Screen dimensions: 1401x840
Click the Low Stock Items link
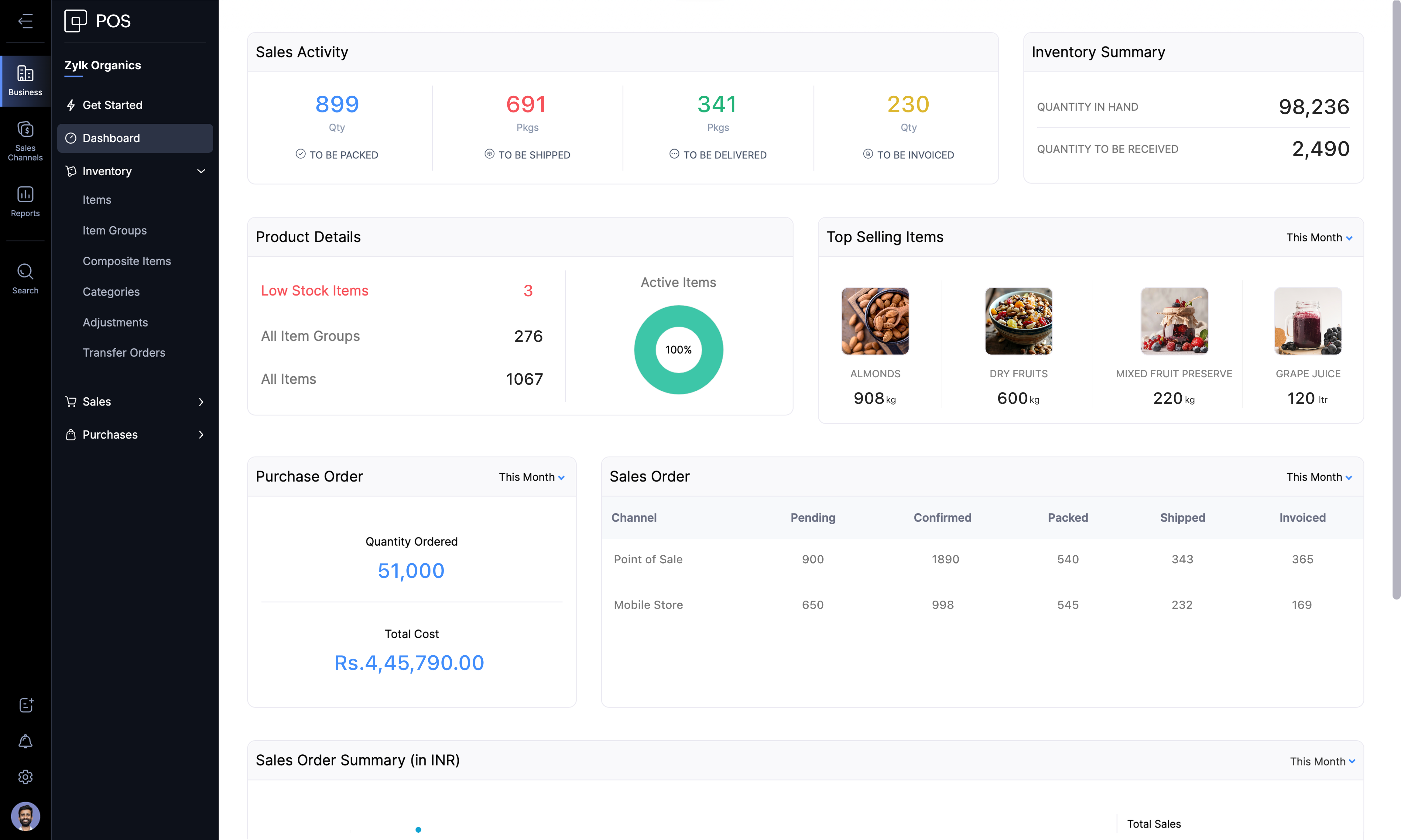coord(315,290)
